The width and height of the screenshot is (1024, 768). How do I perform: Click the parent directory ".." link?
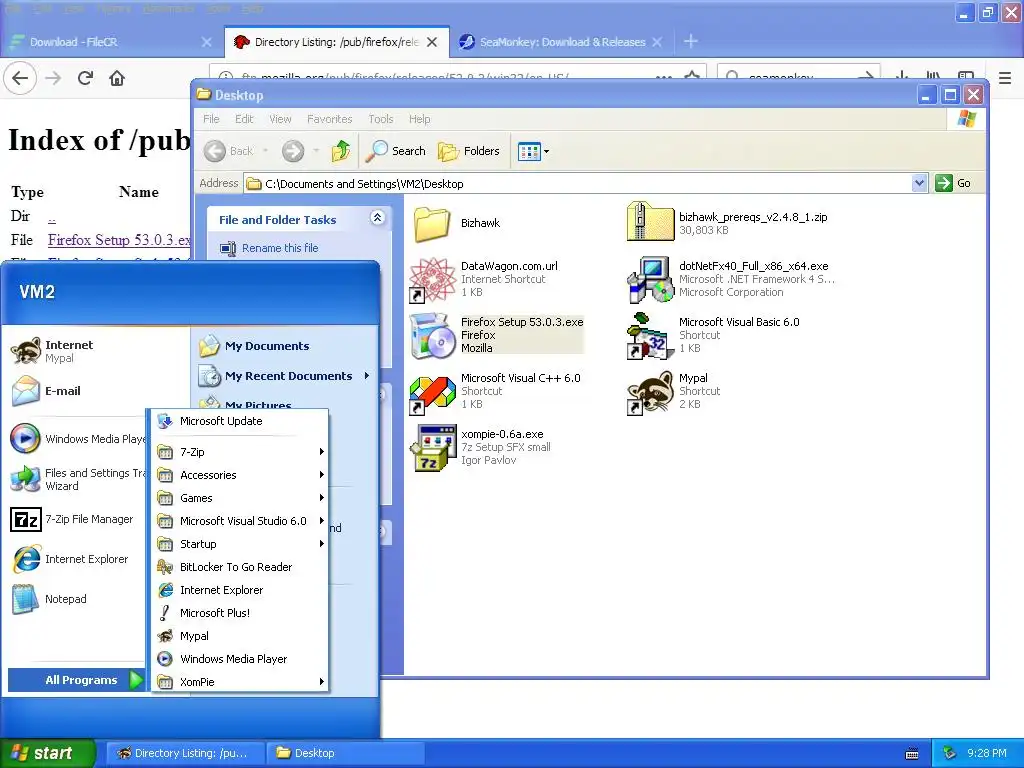pyautogui.click(x=52, y=216)
